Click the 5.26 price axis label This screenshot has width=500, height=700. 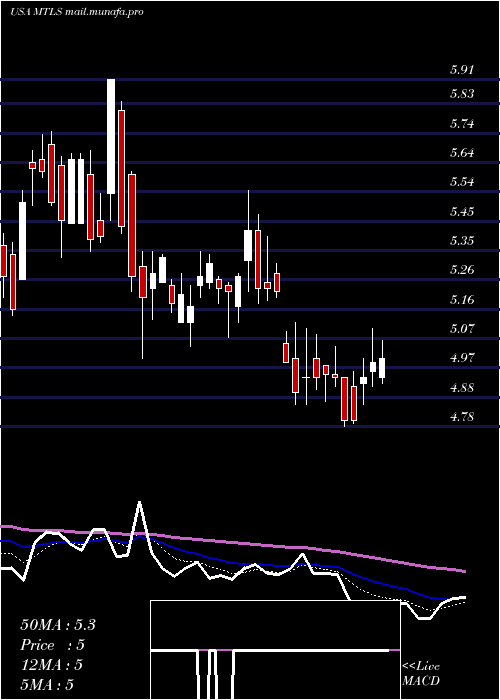click(462, 270)
